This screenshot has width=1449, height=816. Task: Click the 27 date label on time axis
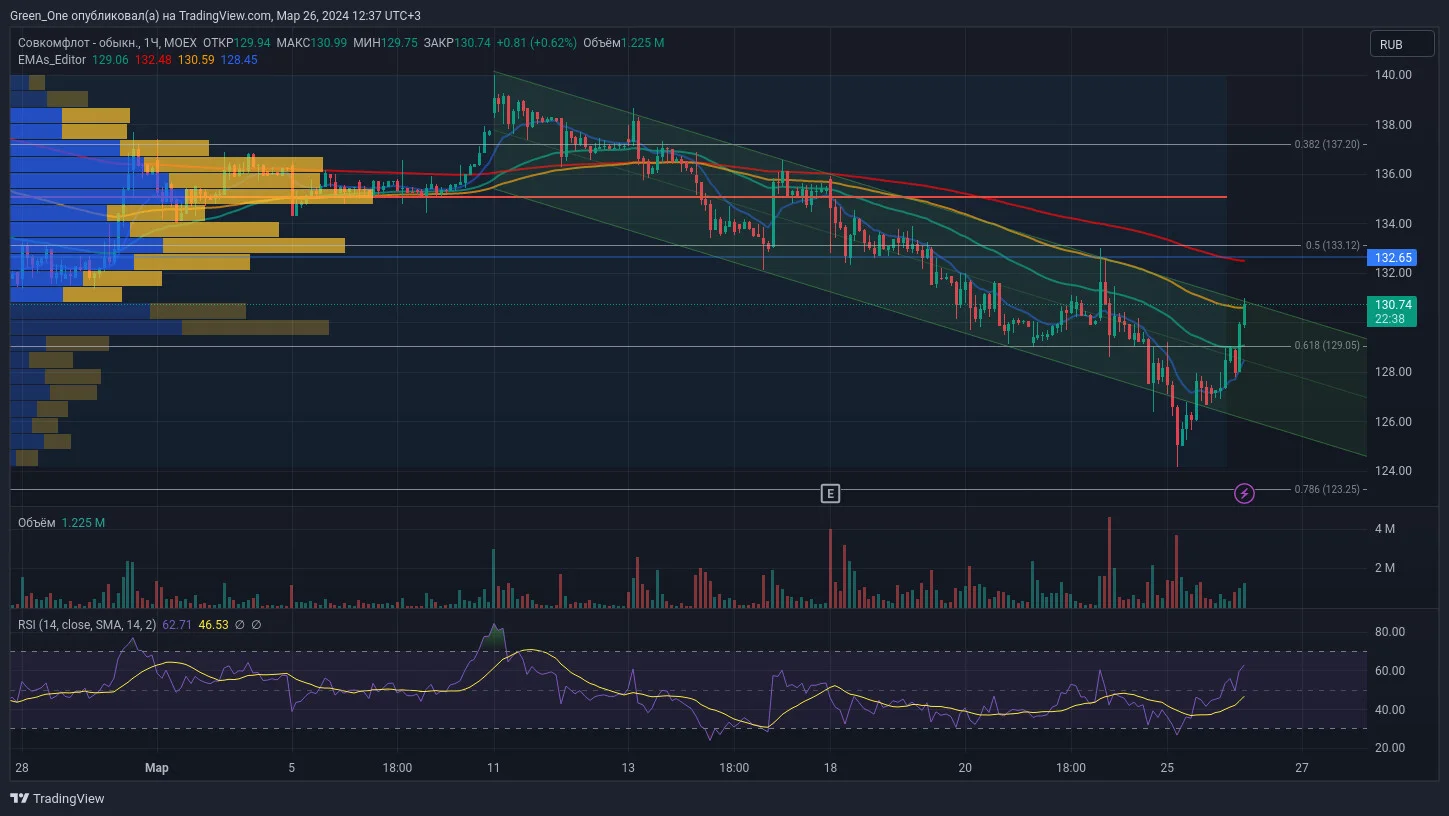[1301, 768]
